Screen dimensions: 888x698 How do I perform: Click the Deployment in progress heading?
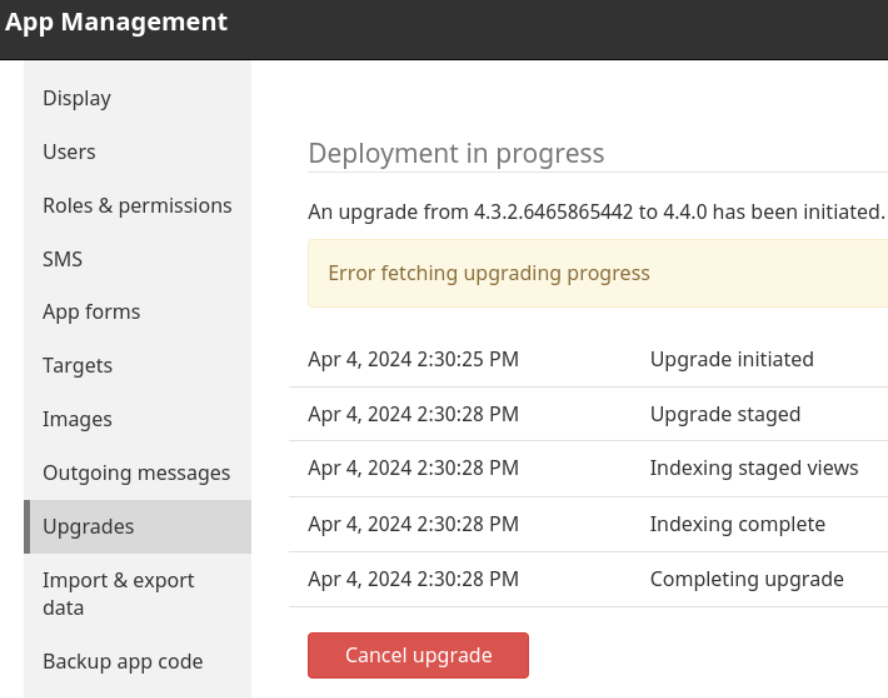coord(456,153)
